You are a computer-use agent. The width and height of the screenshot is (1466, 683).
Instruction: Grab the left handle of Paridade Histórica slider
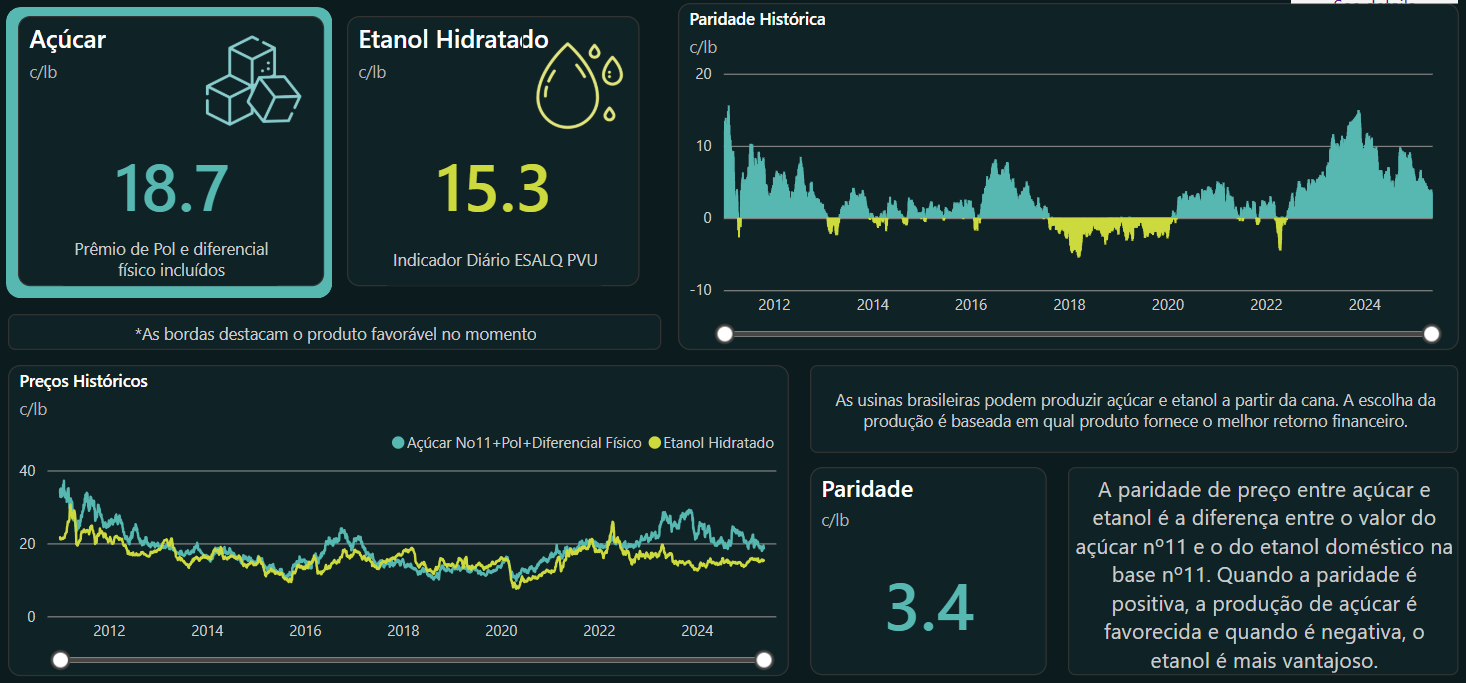click(725, 334)
